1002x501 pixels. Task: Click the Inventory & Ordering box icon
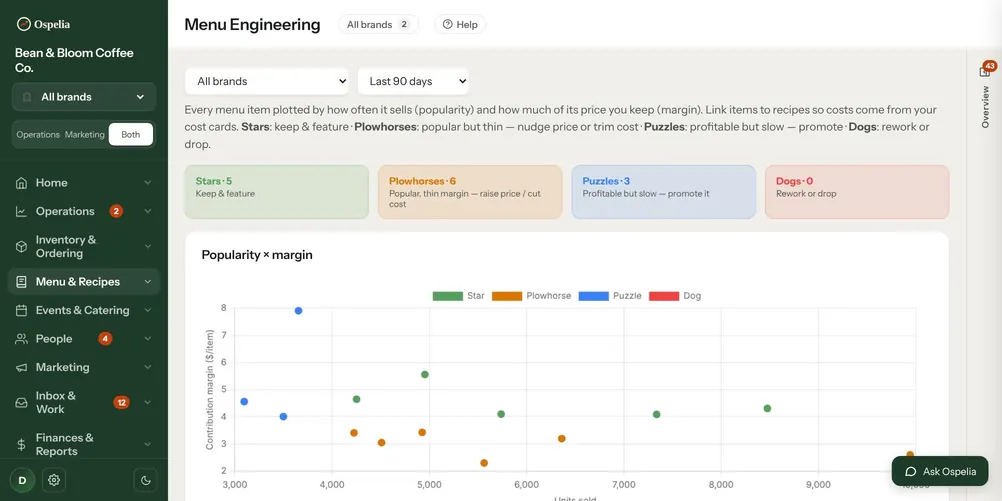[x=21, y=247]
